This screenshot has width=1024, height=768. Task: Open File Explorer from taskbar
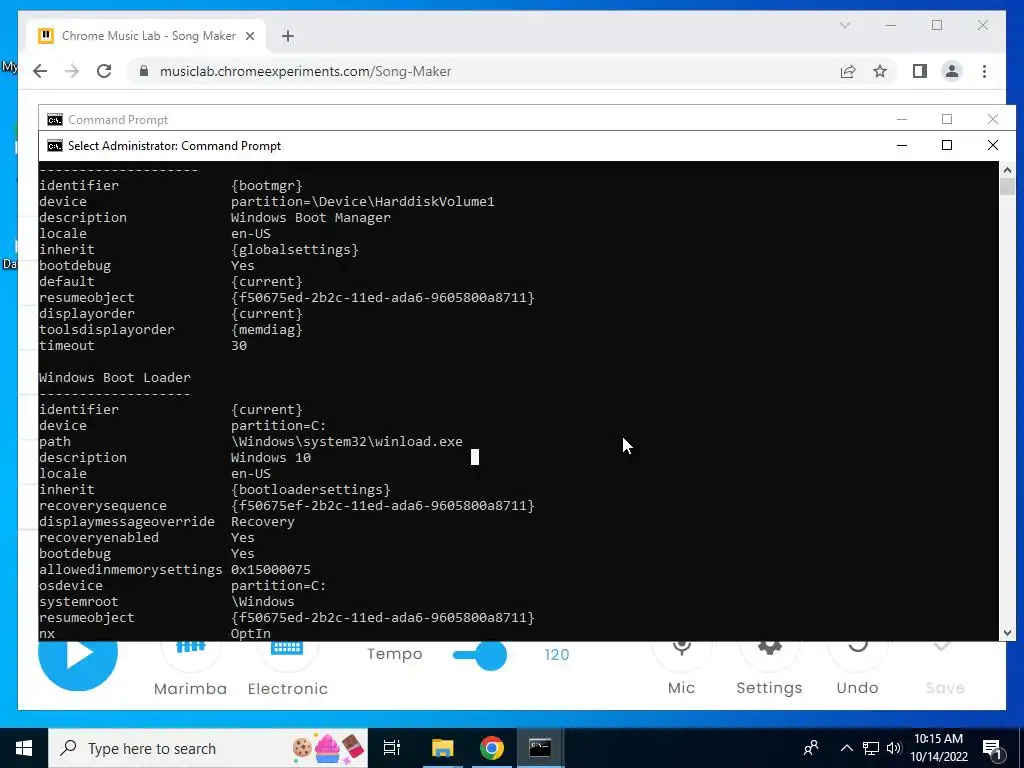point(442,748)
